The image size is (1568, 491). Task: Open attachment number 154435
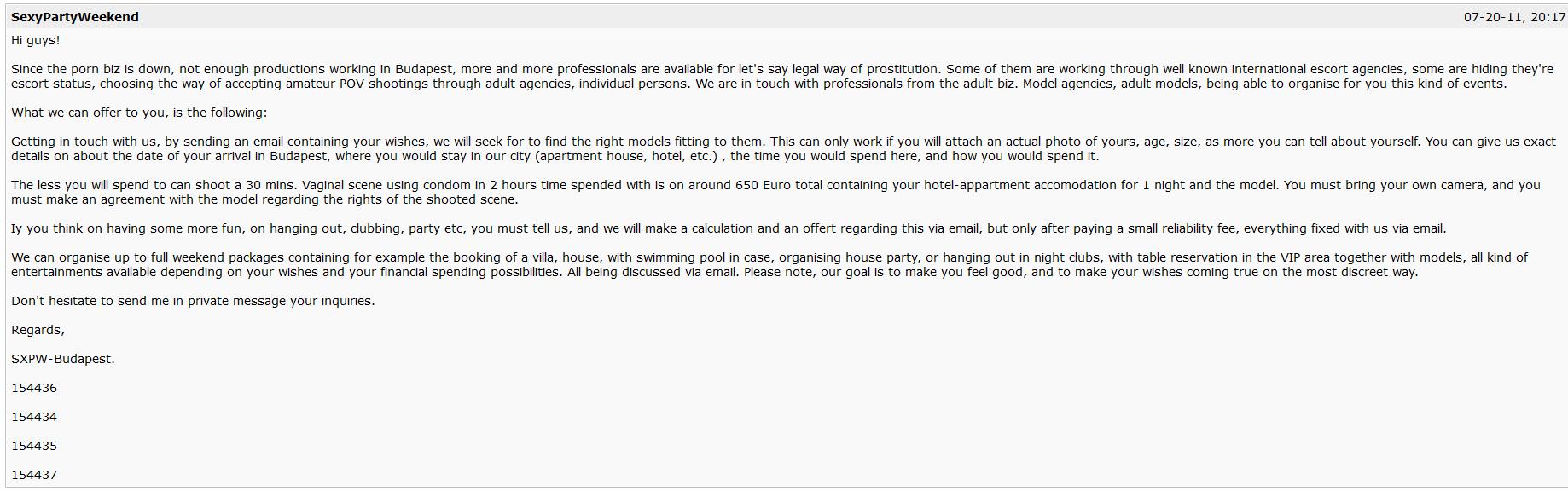[34, 446]
